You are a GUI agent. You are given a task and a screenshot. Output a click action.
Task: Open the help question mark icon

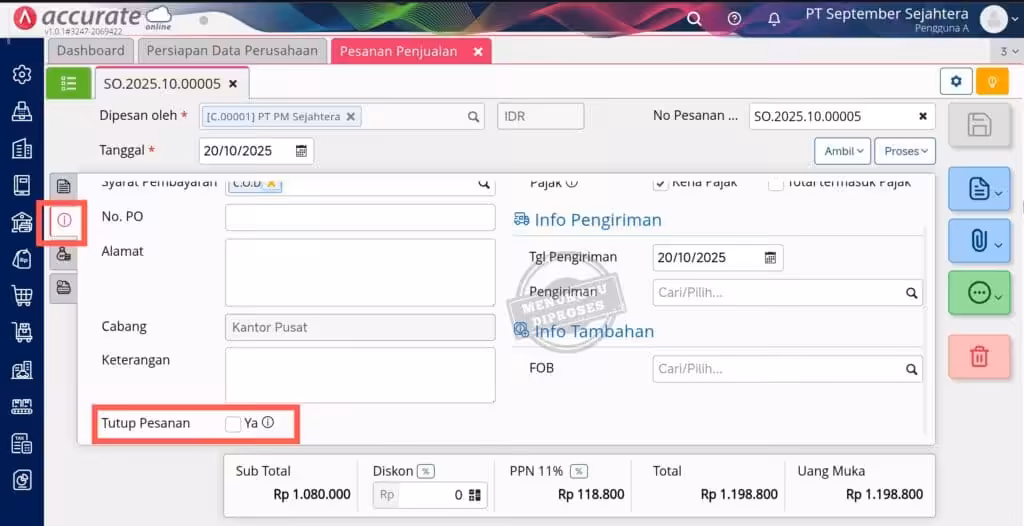(734, 19)
